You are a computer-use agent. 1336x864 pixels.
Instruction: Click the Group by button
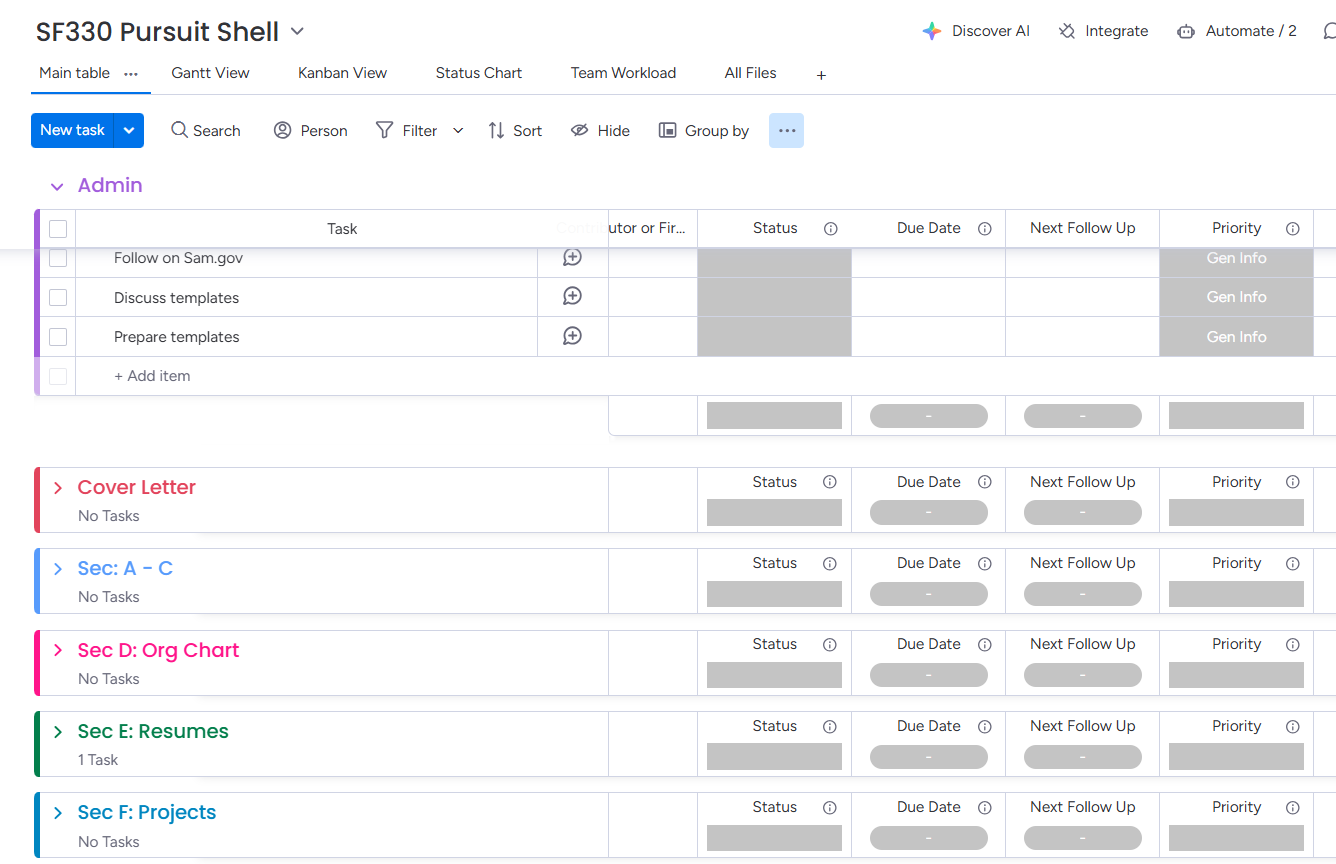tap(704, 130)
